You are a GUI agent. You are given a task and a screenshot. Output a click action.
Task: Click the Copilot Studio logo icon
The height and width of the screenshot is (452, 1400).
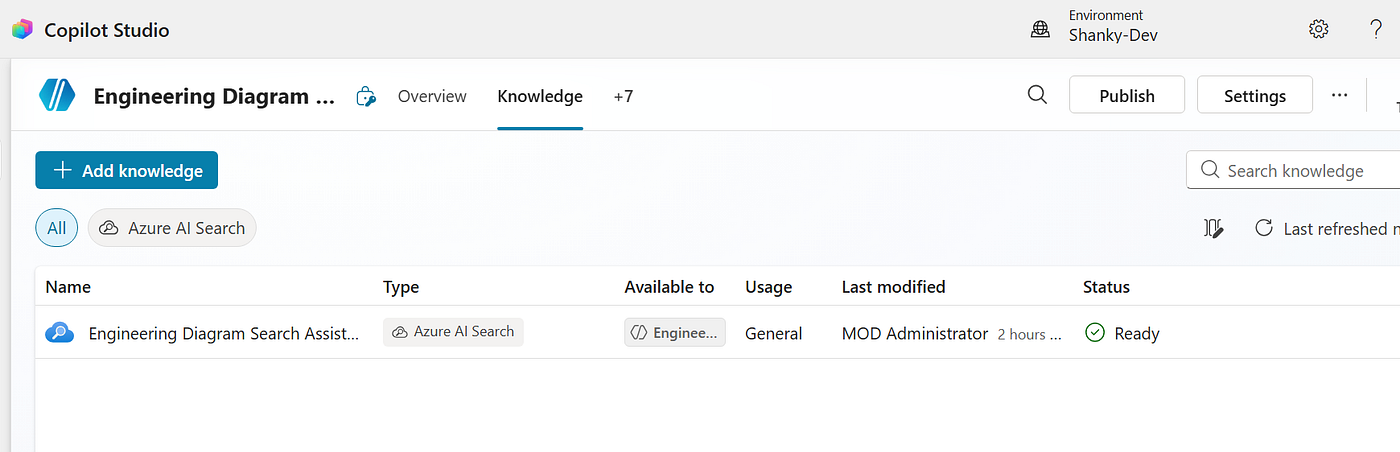[x=22, y=30]
